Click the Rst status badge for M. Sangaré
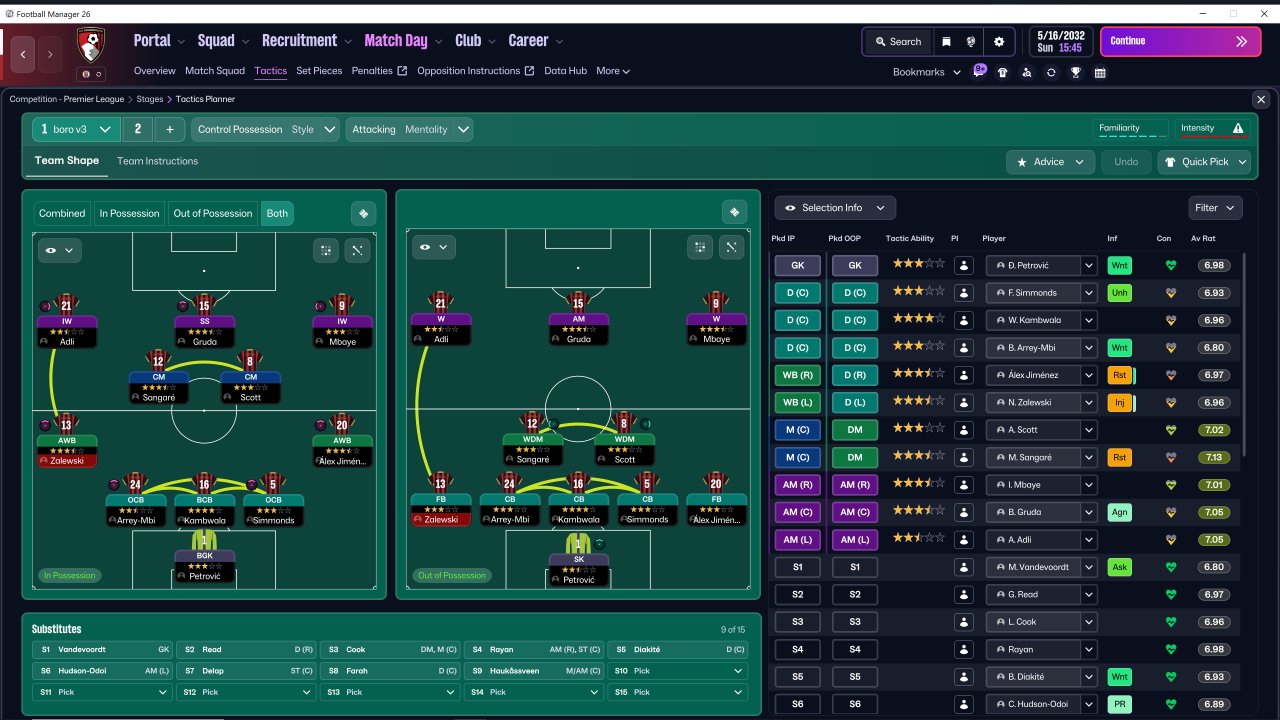The width and height of the screenshot is (1280, 720). coord(1119,457)
